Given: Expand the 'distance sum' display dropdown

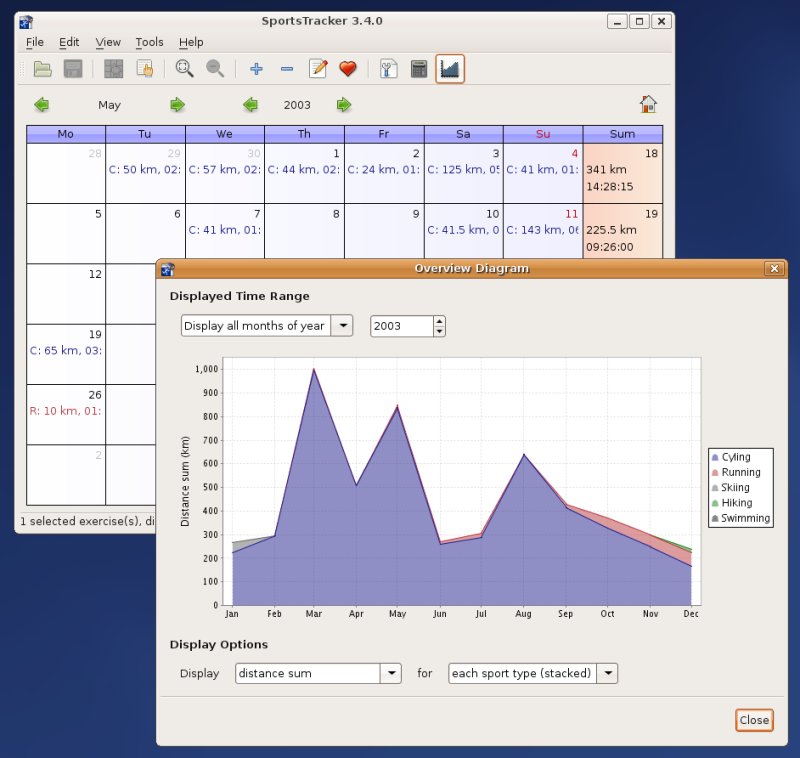Looking at the screenshot, I should pos(391,673).
